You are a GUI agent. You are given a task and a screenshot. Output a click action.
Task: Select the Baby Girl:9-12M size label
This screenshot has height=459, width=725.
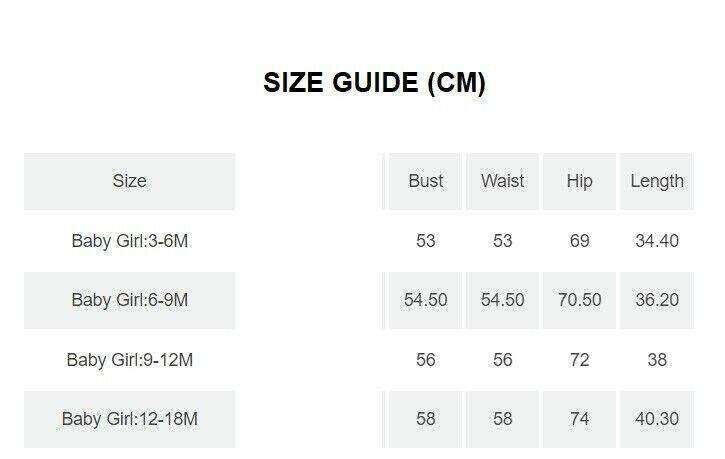point(129,360)
